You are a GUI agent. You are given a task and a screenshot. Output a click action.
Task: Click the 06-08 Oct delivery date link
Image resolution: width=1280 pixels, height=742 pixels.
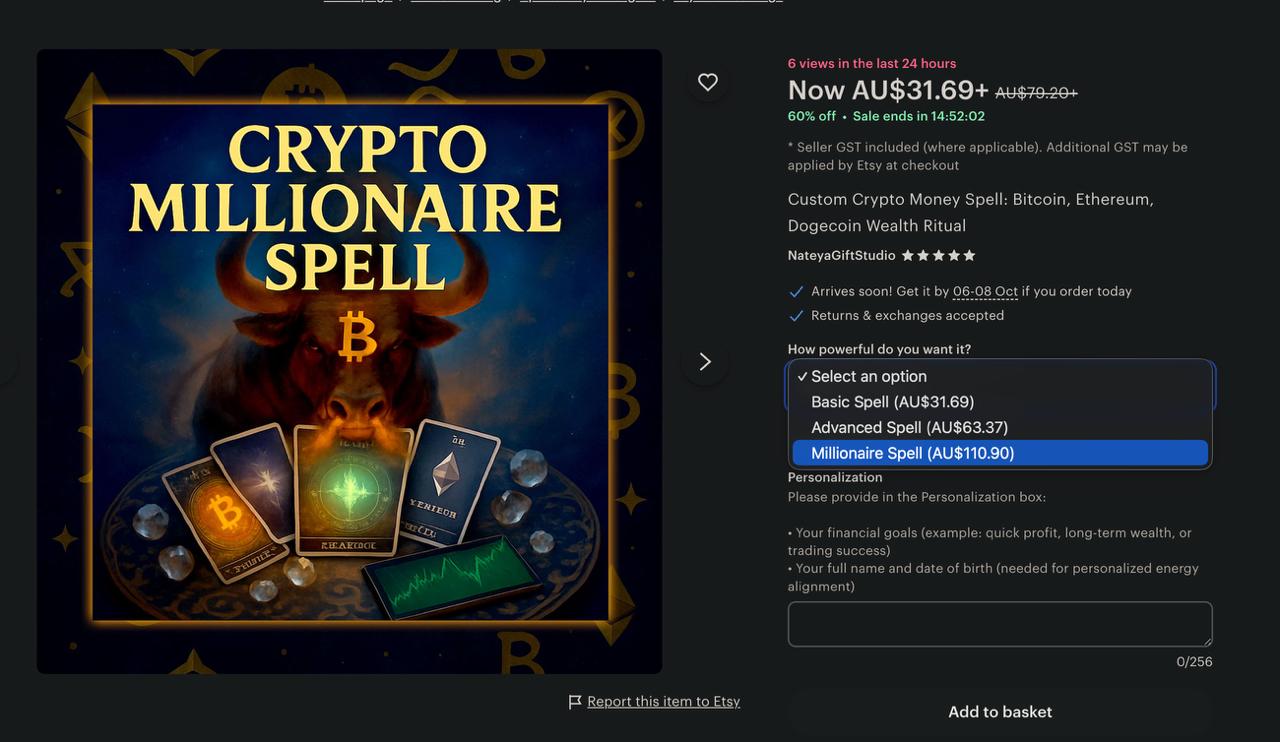[985, 291]
